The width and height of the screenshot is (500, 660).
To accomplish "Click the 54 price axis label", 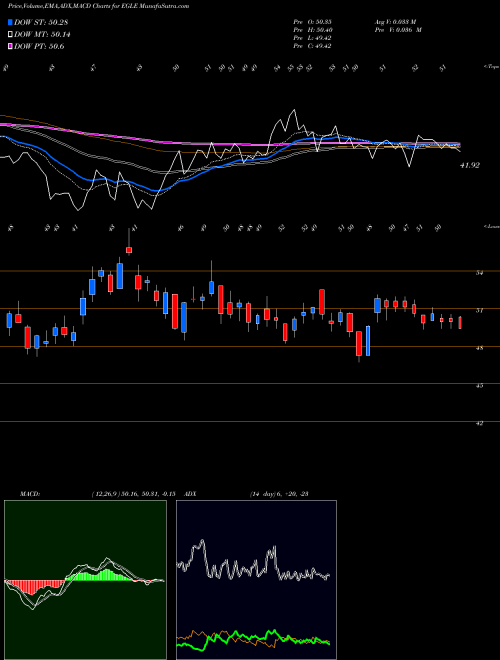I will tap(479, 273).
